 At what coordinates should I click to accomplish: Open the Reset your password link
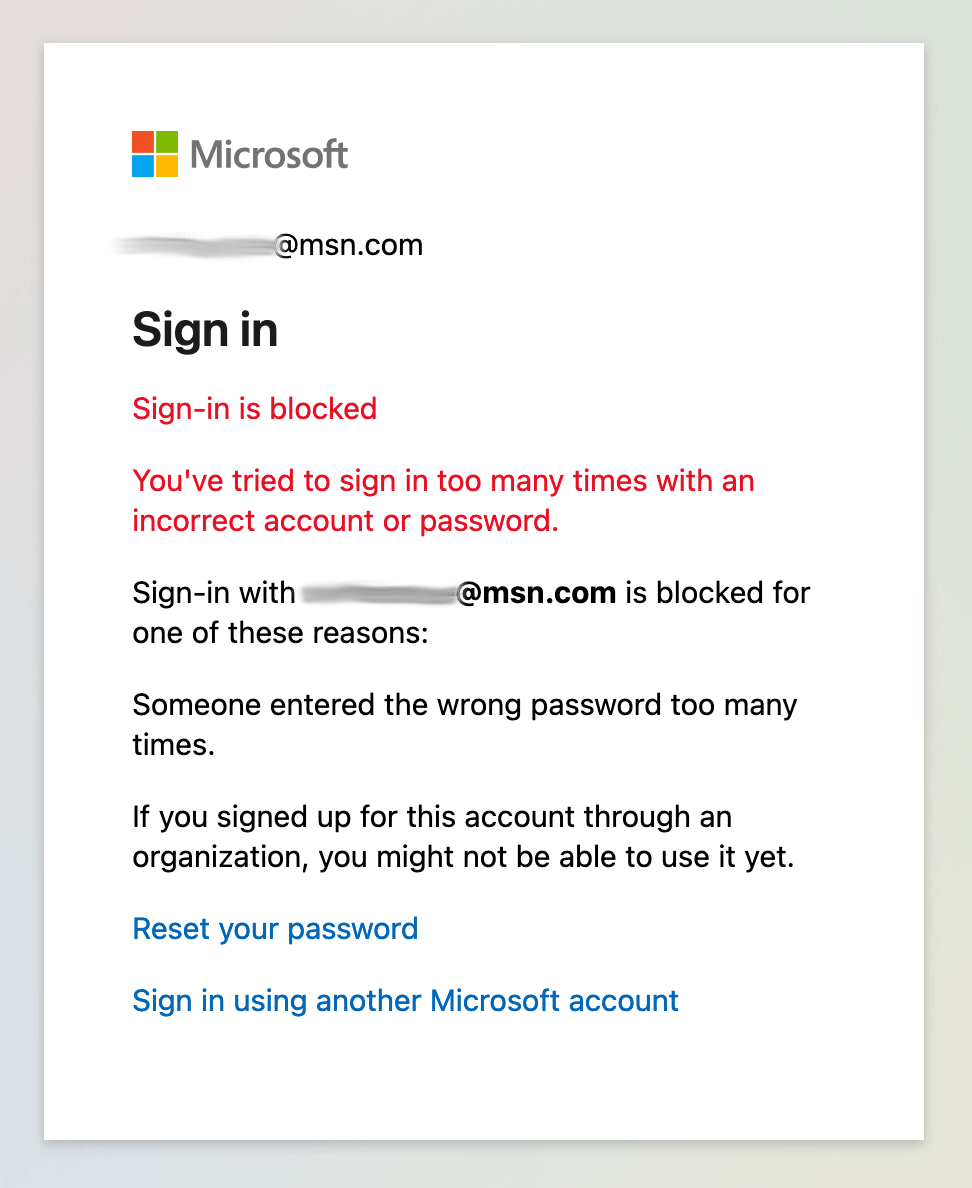[275, 929]
